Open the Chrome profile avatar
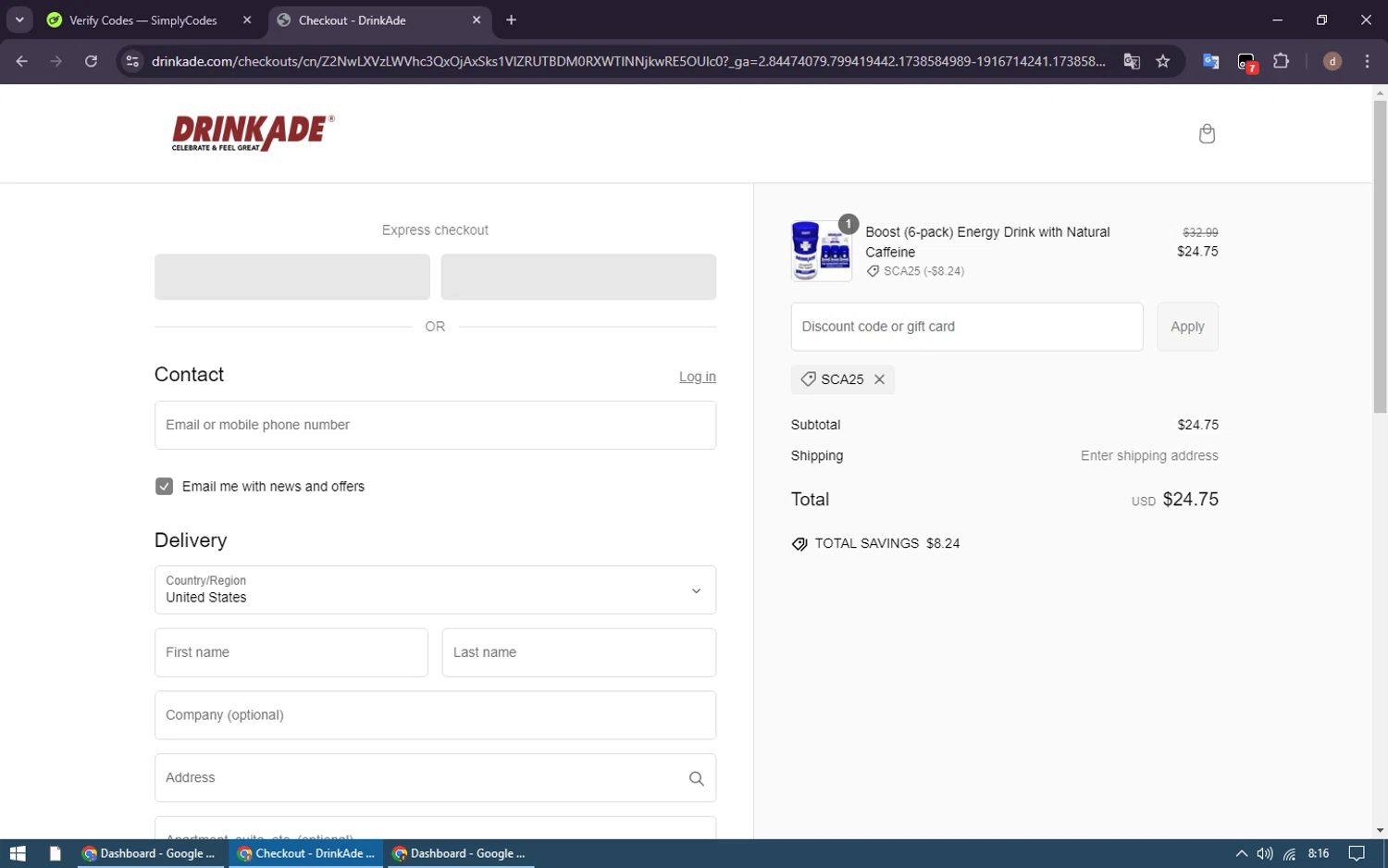The width and height of the screenshot is (1388, 868). (x=1332, y=61)
